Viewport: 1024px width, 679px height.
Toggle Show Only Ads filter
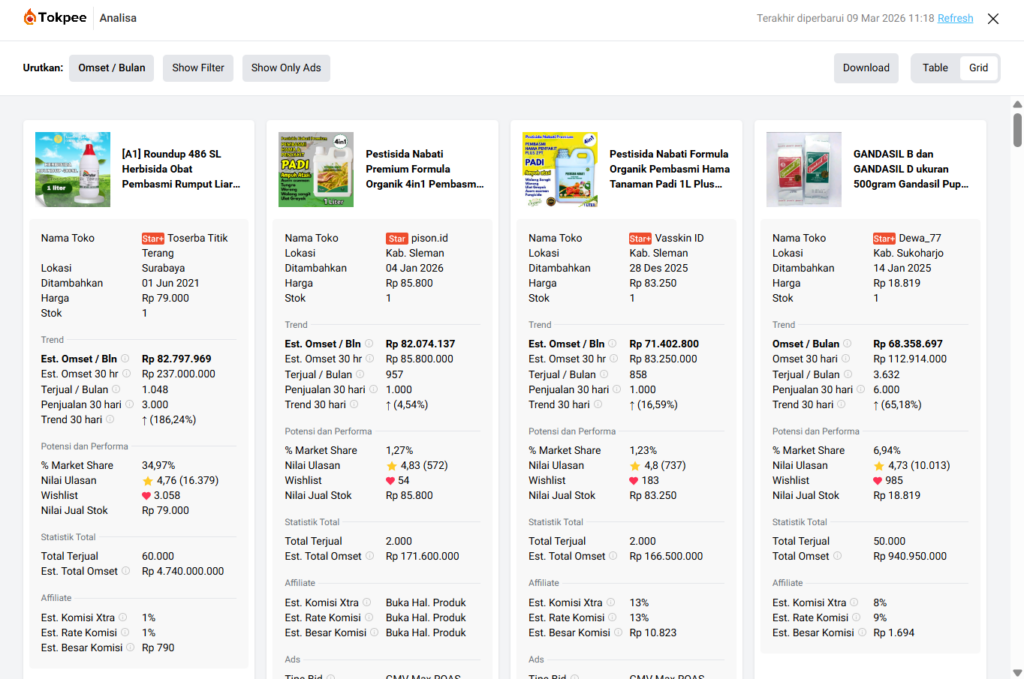coord(286,68)
